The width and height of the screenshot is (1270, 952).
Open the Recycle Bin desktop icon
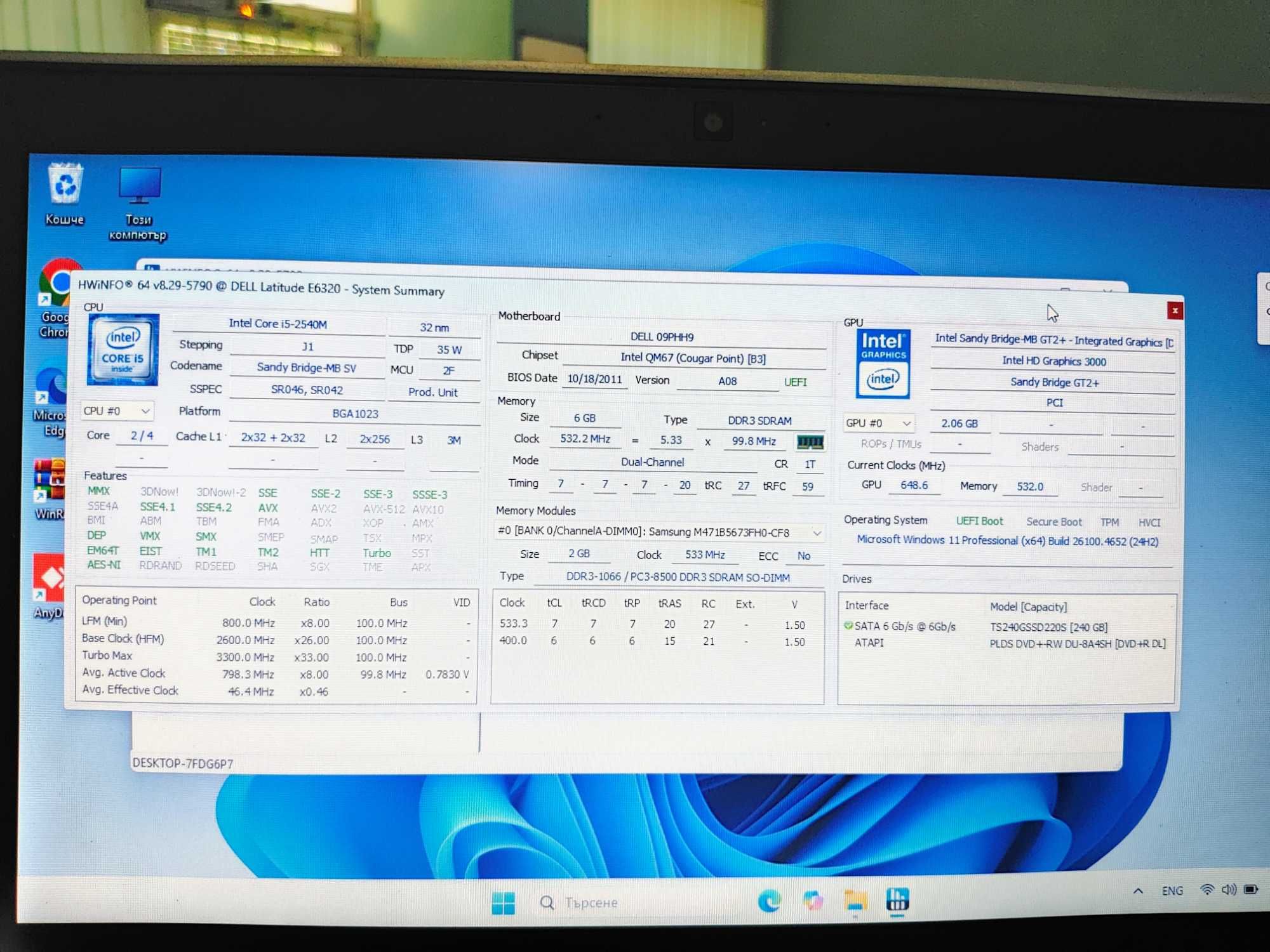pos(65,194)
